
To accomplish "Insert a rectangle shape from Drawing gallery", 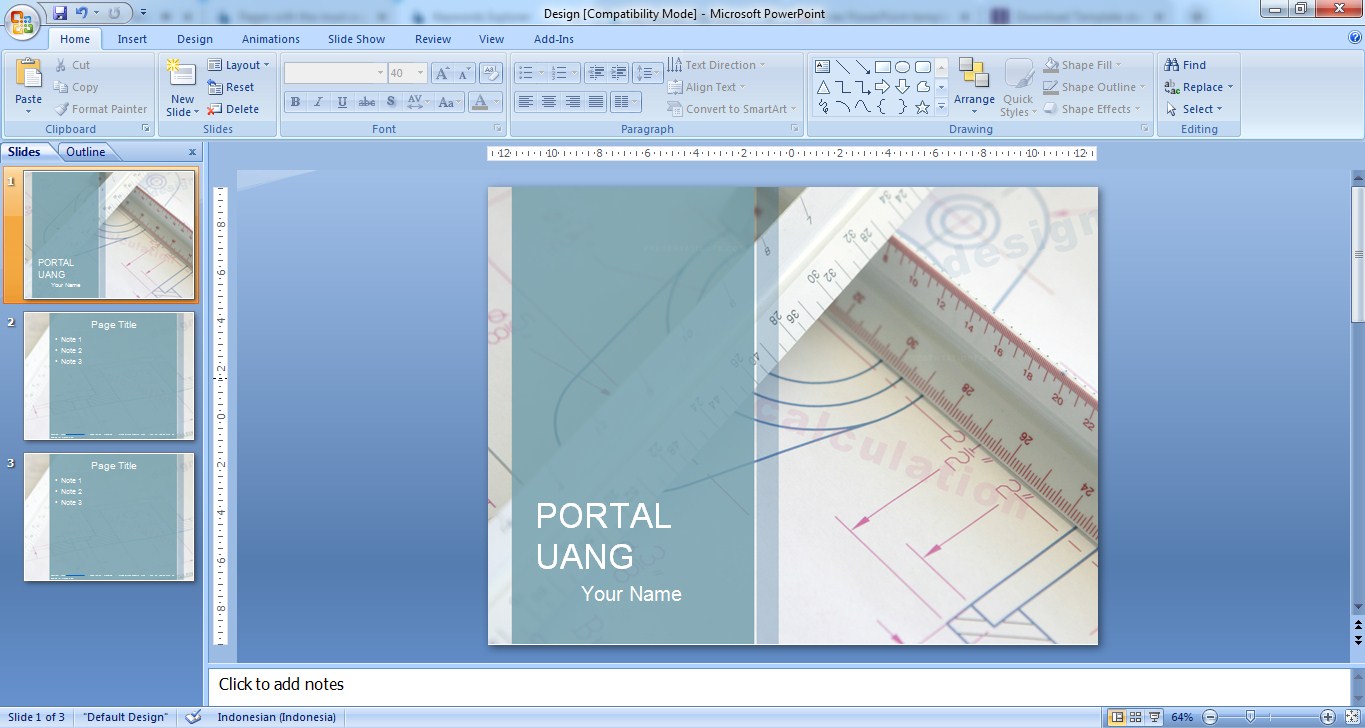I will [x=883, y=65].
